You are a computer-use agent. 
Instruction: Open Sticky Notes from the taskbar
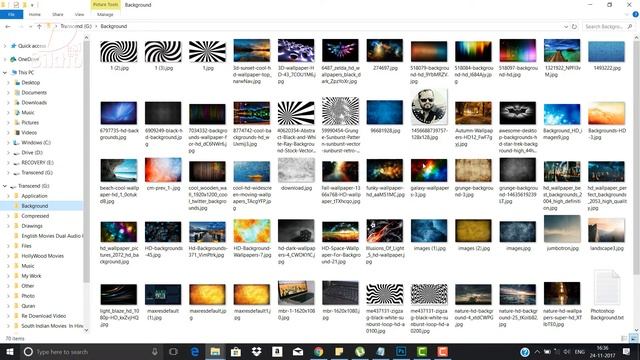pyautogui.click(x=339, y=351)
